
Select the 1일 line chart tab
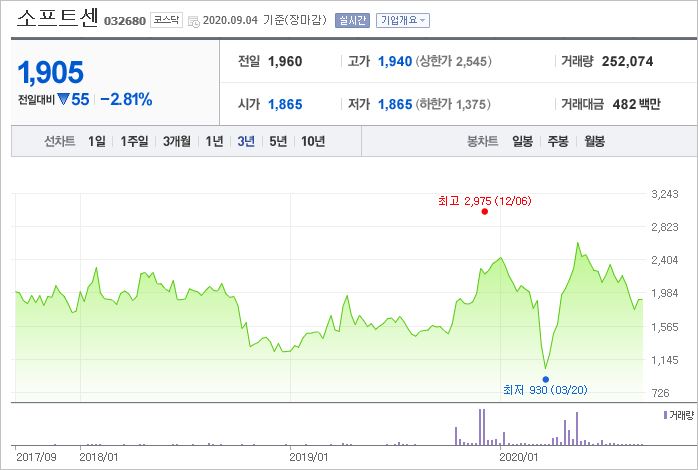(97, 142)
